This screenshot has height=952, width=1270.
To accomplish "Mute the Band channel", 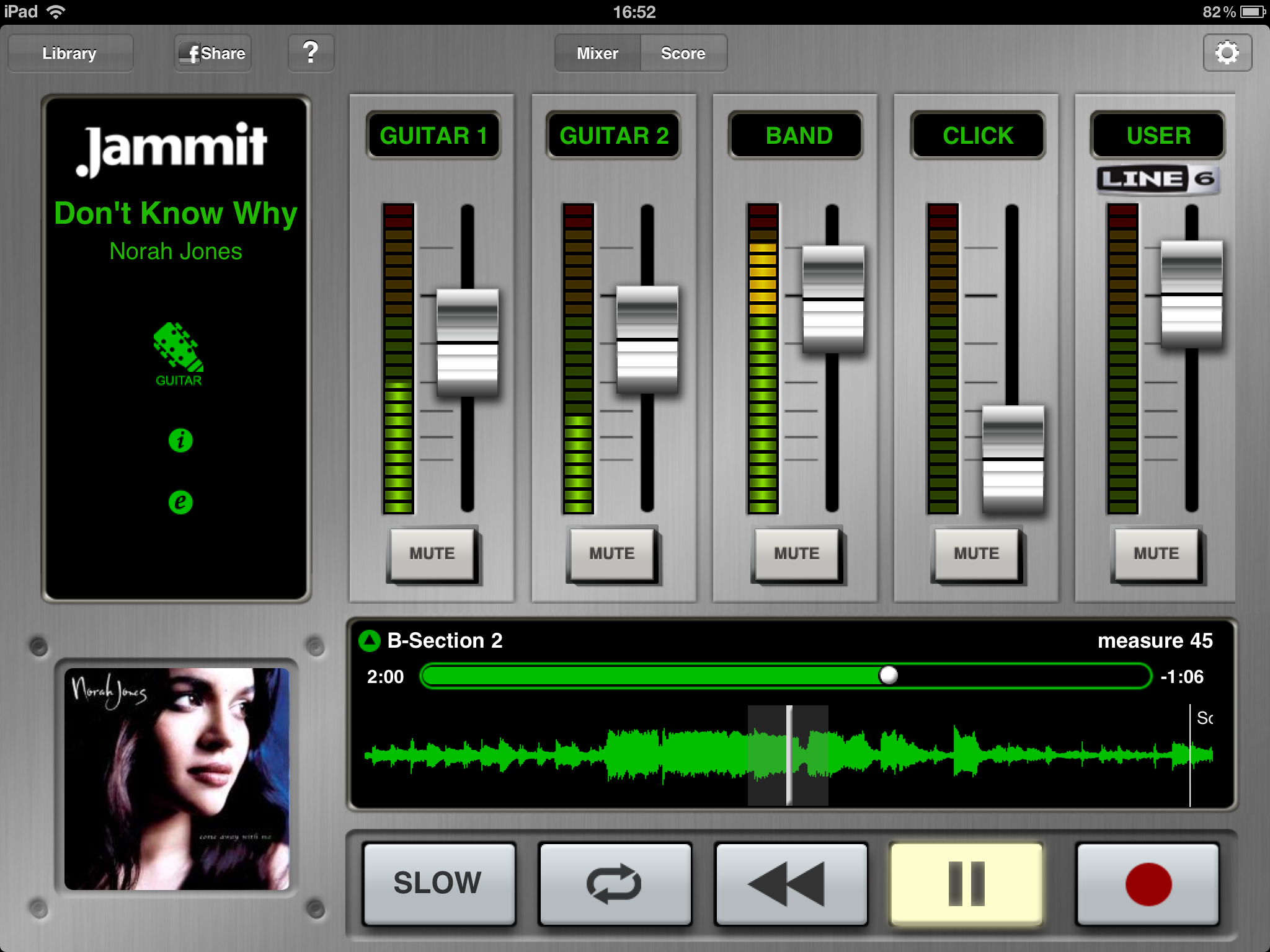I will tap(797, 553).
